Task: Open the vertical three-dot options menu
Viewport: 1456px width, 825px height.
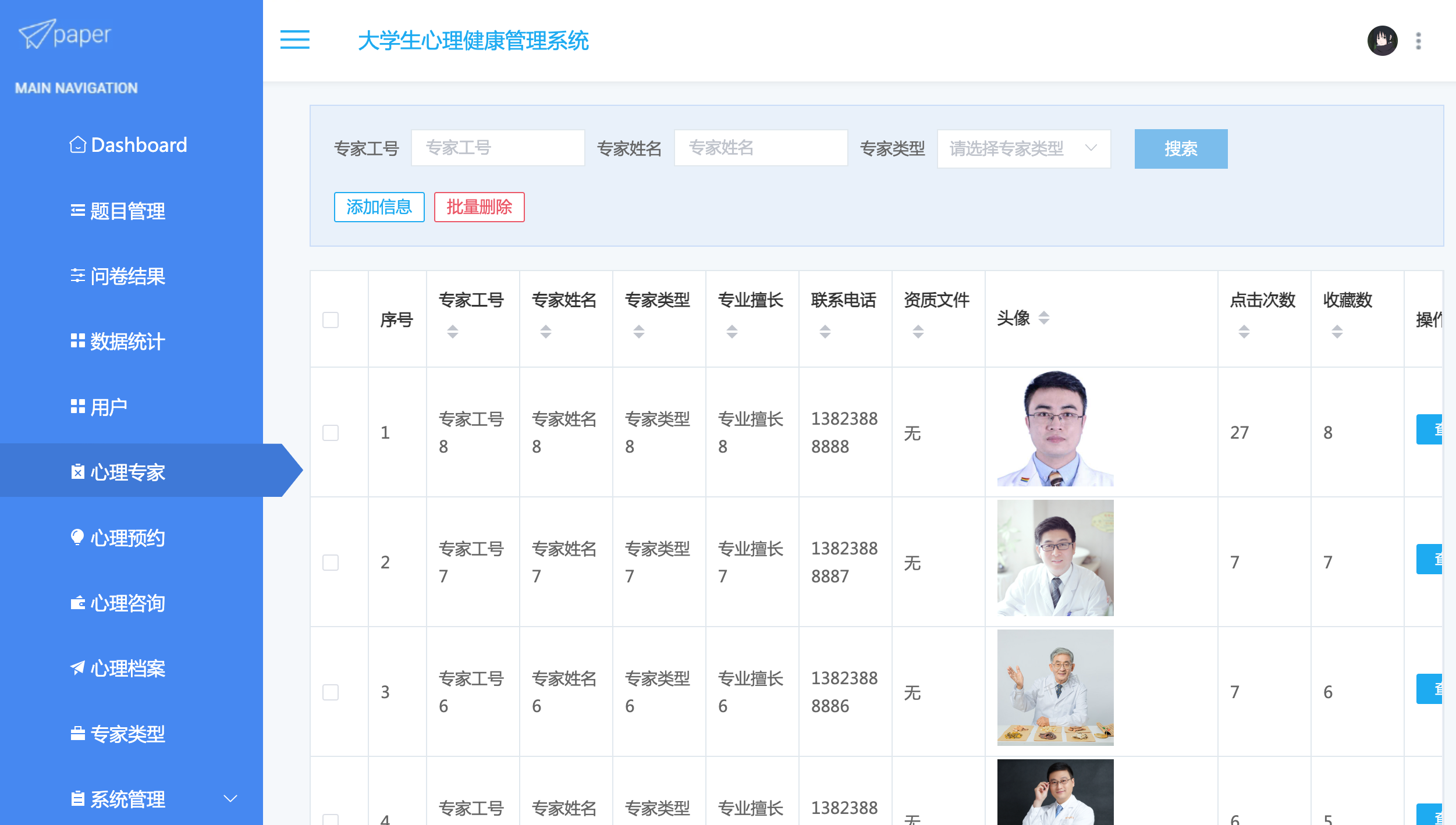Action: tap(1418, 41)
